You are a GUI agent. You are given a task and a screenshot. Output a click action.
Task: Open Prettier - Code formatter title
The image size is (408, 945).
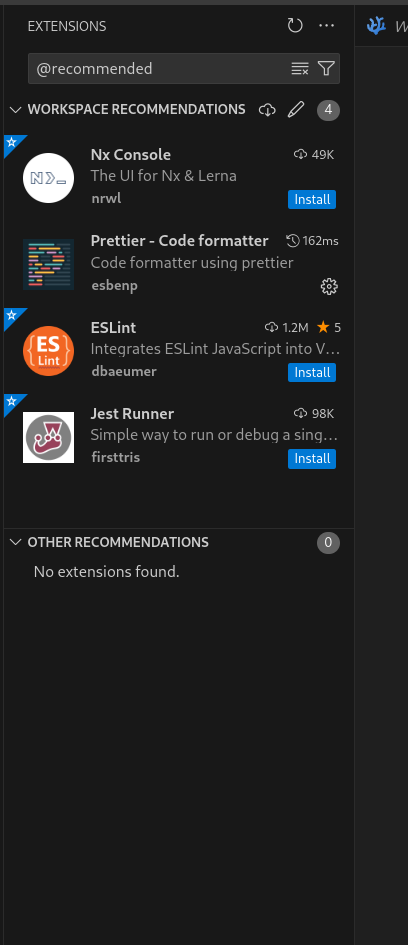(x=180, y=241)
